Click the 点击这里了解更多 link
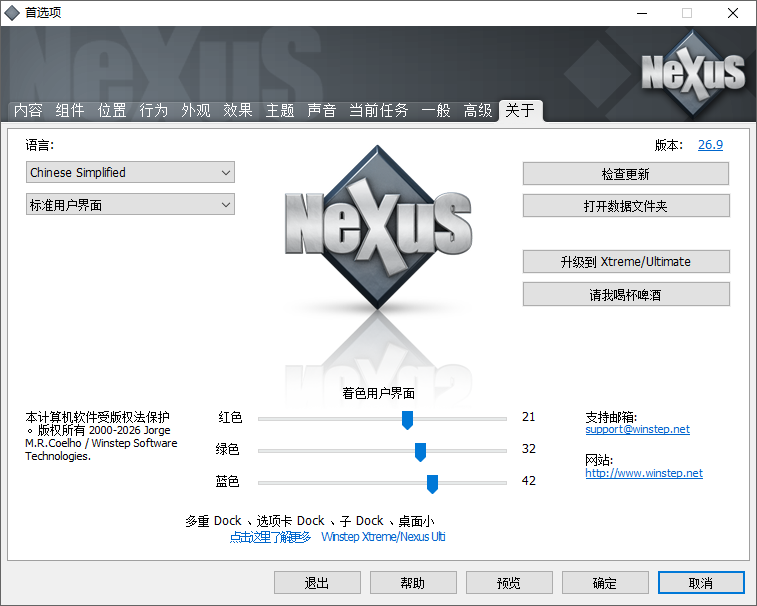This screenshot has height=606, width=757. coord(270,537)
